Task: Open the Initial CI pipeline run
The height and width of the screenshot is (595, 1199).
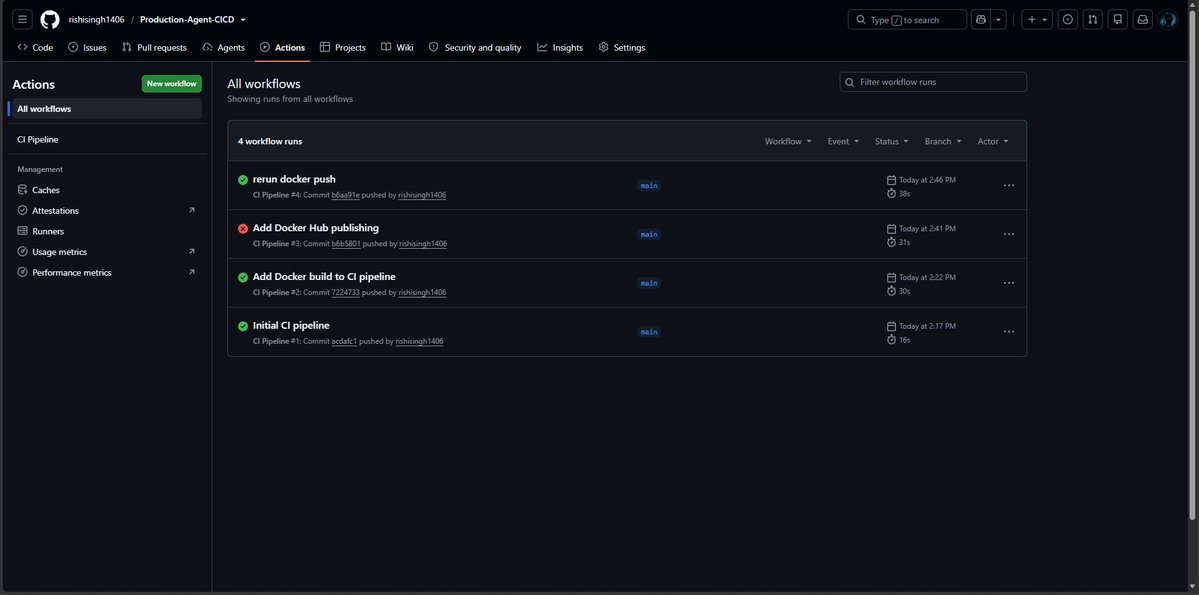Action: [x=291, y=326]
